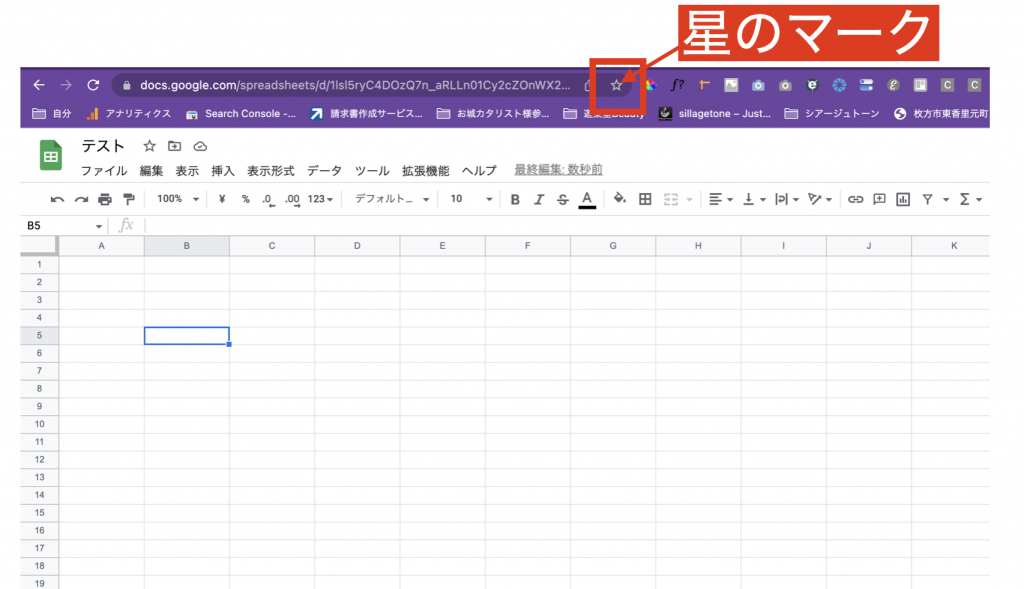This screenshot has height=589, width=1024.
Task: Open the sillagetone bookmark
Action: [x=715, y=114]
